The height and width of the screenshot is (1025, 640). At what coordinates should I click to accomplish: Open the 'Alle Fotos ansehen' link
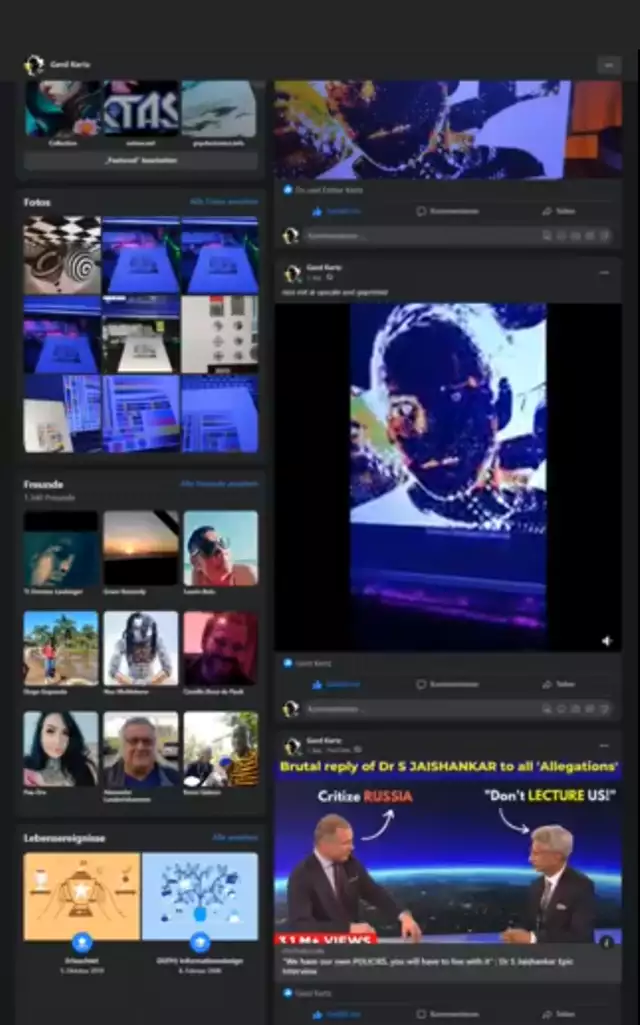click(224, 202)
